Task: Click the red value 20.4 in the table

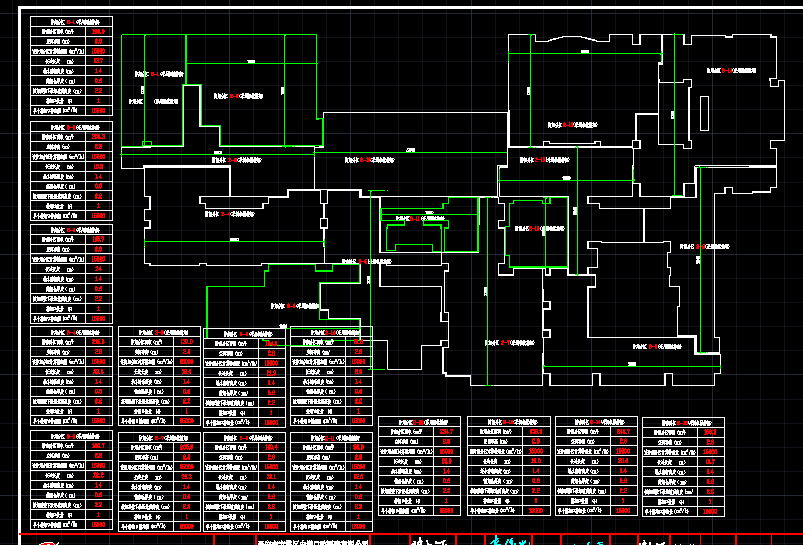Action: coord(623,461)
